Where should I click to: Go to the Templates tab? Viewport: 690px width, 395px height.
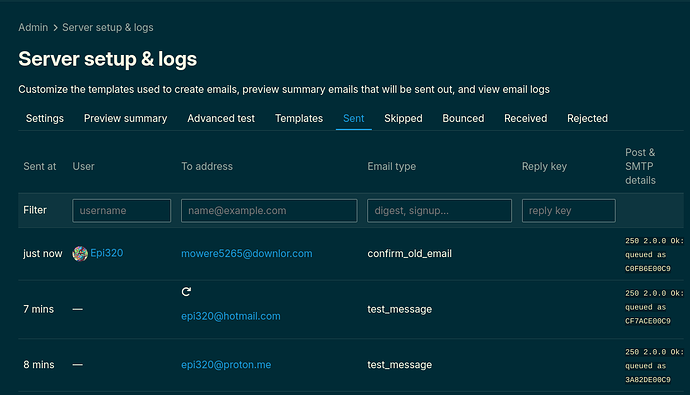pos(299,118)
